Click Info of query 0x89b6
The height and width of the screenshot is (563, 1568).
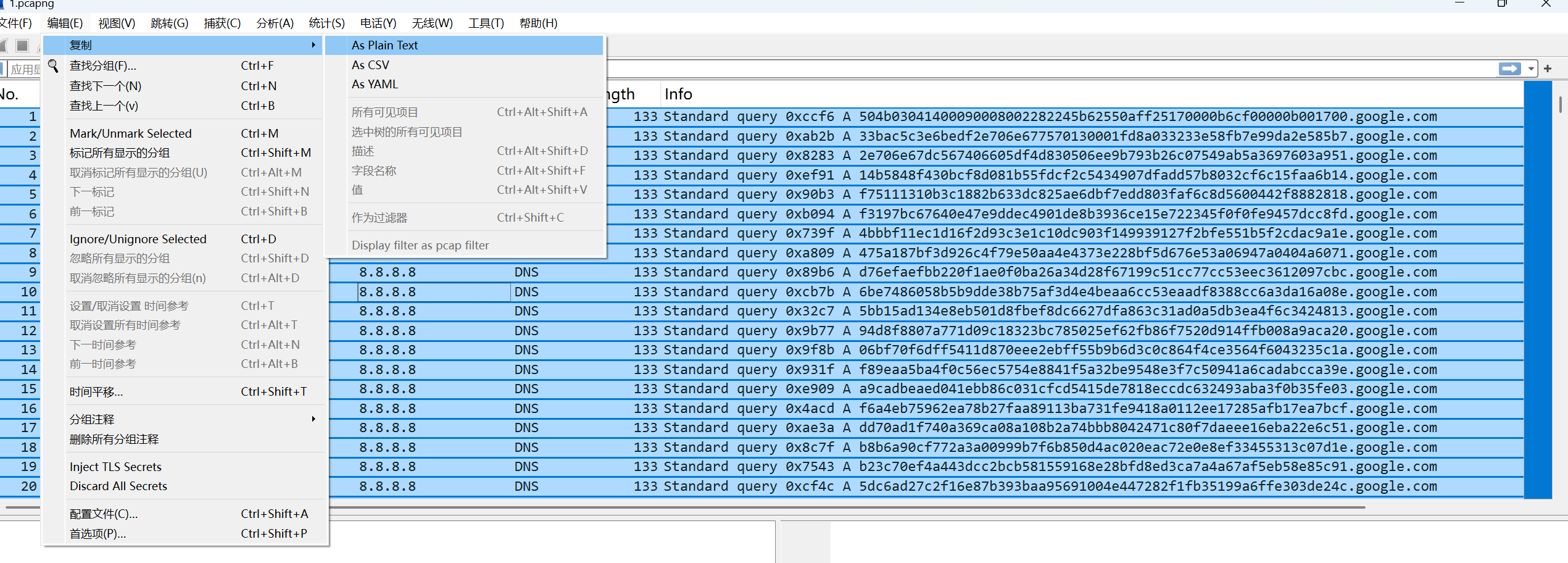1050,272
